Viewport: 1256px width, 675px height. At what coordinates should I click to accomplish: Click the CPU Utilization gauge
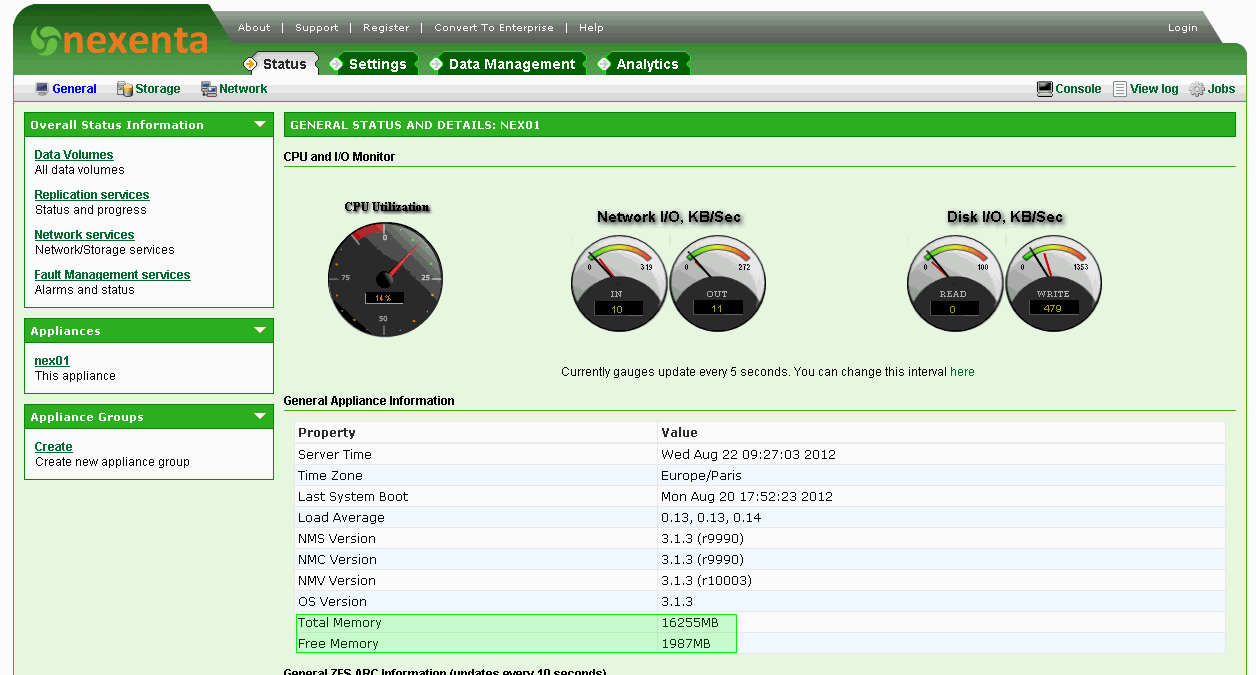385,279
